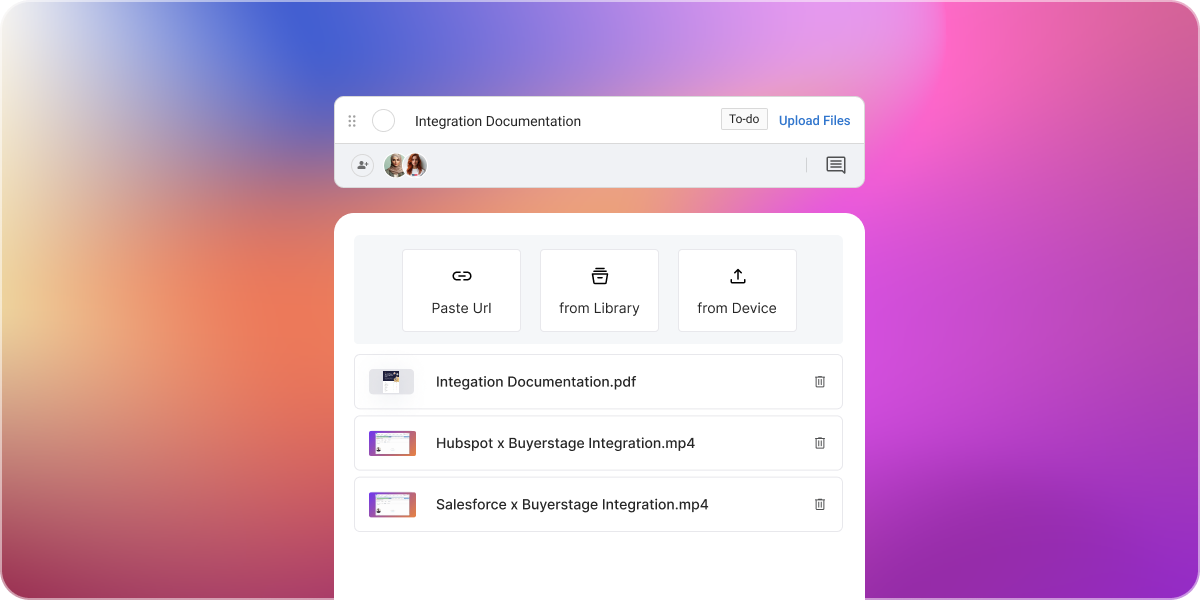Viewport: 1200px width, 600px height.
Task: Click the Salesforce x Buyerstage video thumbnail
Action: tap(392, 504)
